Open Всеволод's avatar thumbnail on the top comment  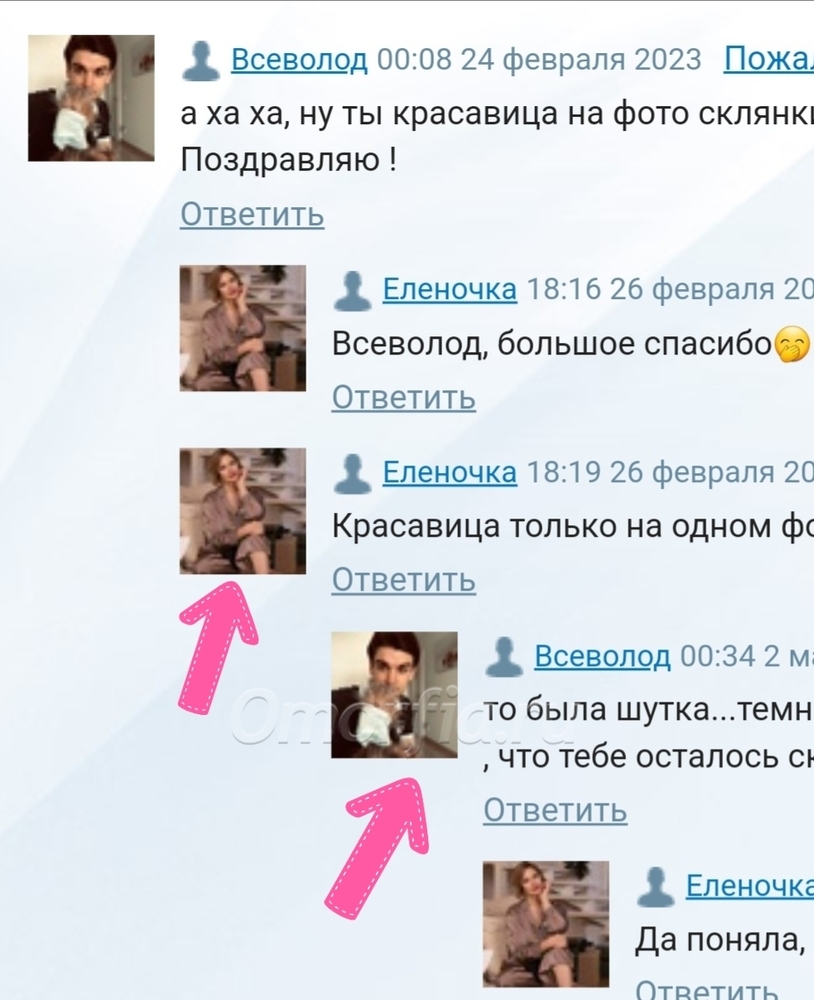(91, 98)
